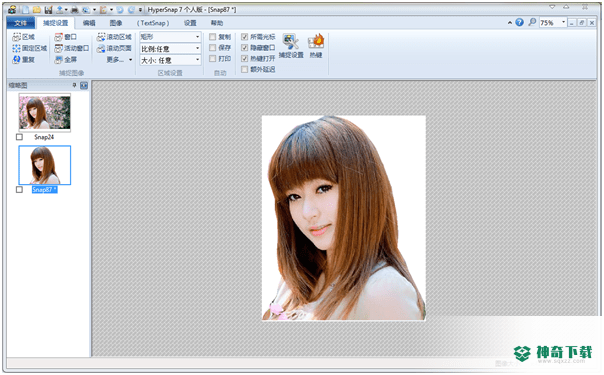Screen dimensions: 604x375
Task: Click the upload icon in quick toolbar
Action: tap(60, 10)
